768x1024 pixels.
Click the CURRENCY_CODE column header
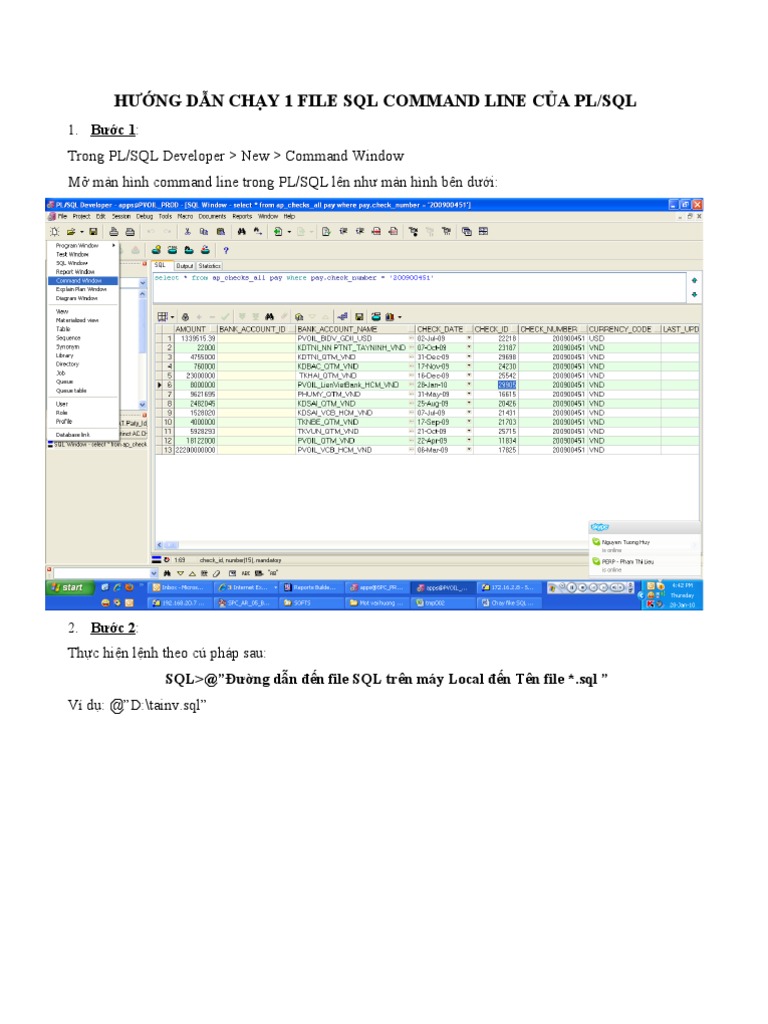coord(624,329)
